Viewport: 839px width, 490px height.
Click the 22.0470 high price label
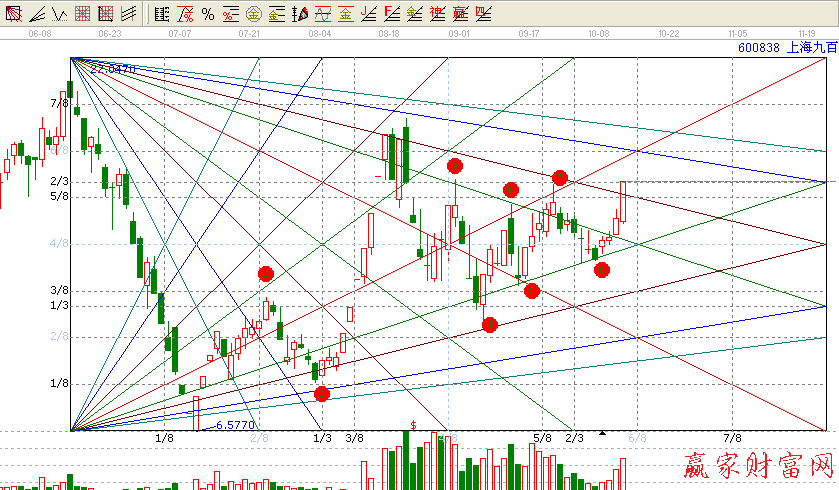coord(110,70)
